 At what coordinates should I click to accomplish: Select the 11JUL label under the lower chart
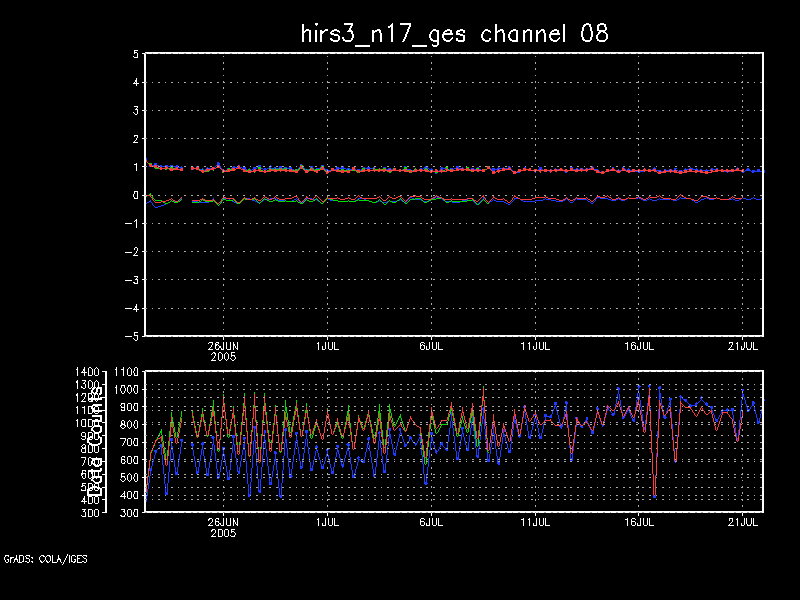pos(535,522)
